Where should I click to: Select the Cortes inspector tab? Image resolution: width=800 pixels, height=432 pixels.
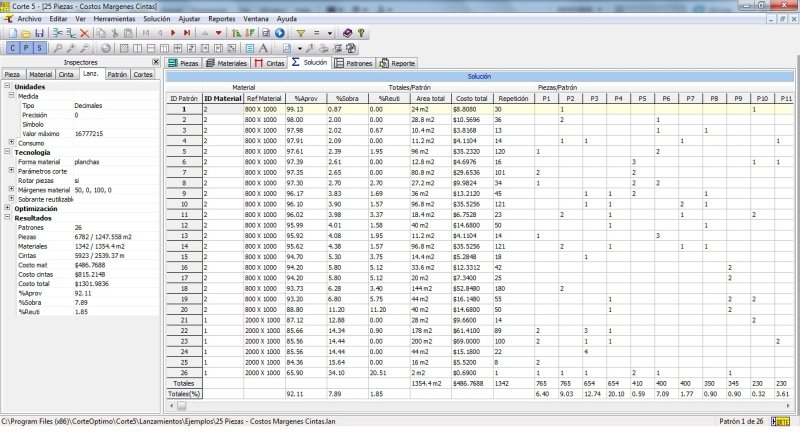(143, 74)
